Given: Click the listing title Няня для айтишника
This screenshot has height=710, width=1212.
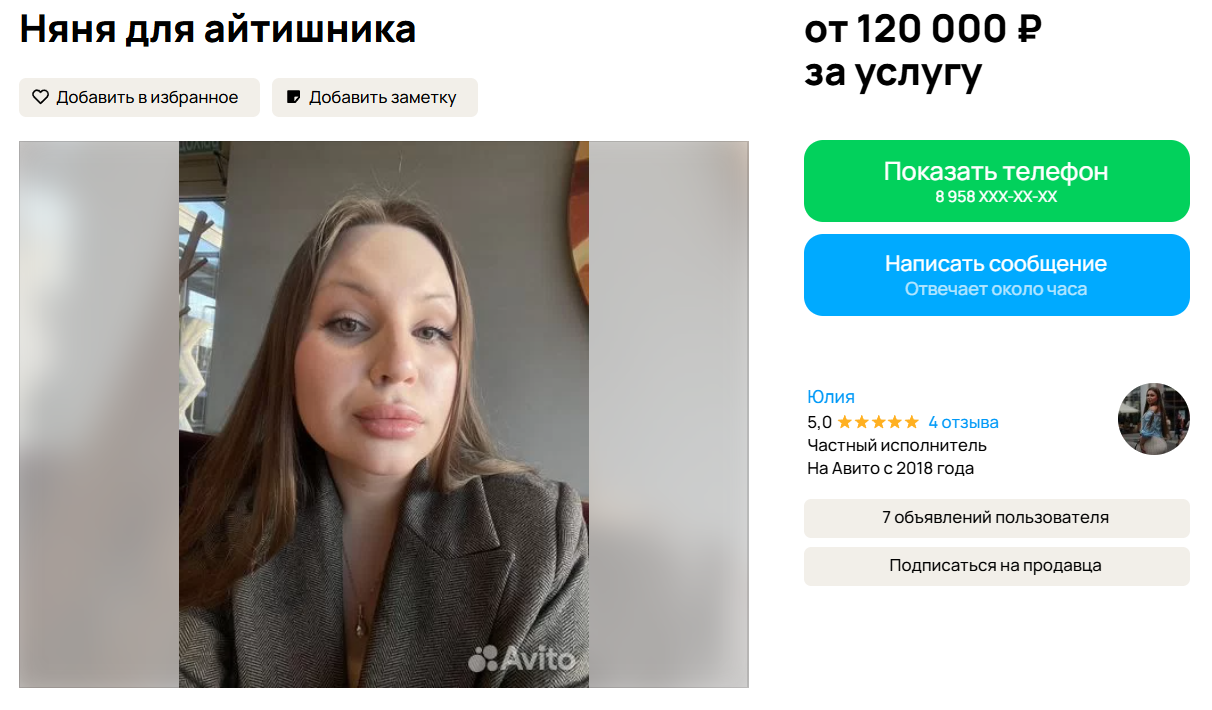Looking at the screenshot, I should tap(217, 30).
